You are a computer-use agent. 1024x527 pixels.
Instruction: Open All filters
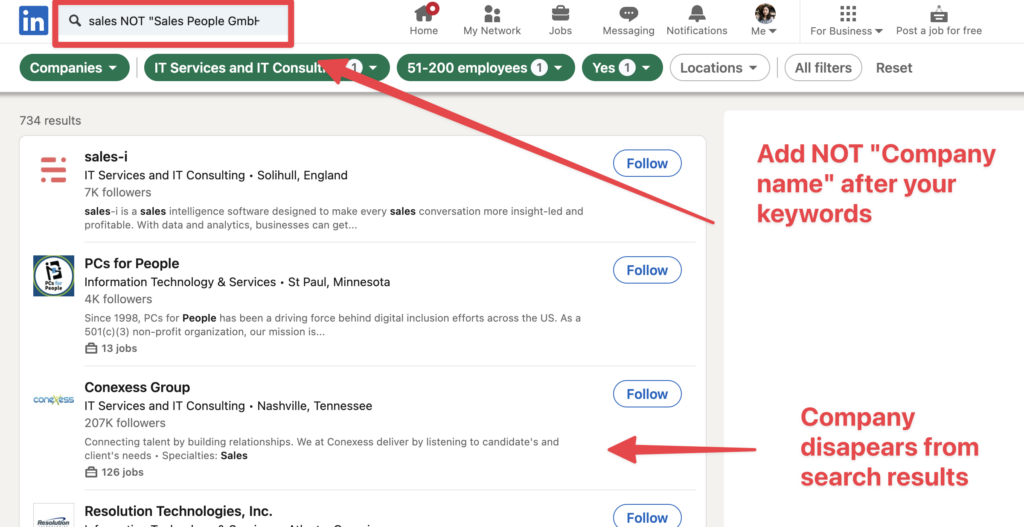click(823, 68)
